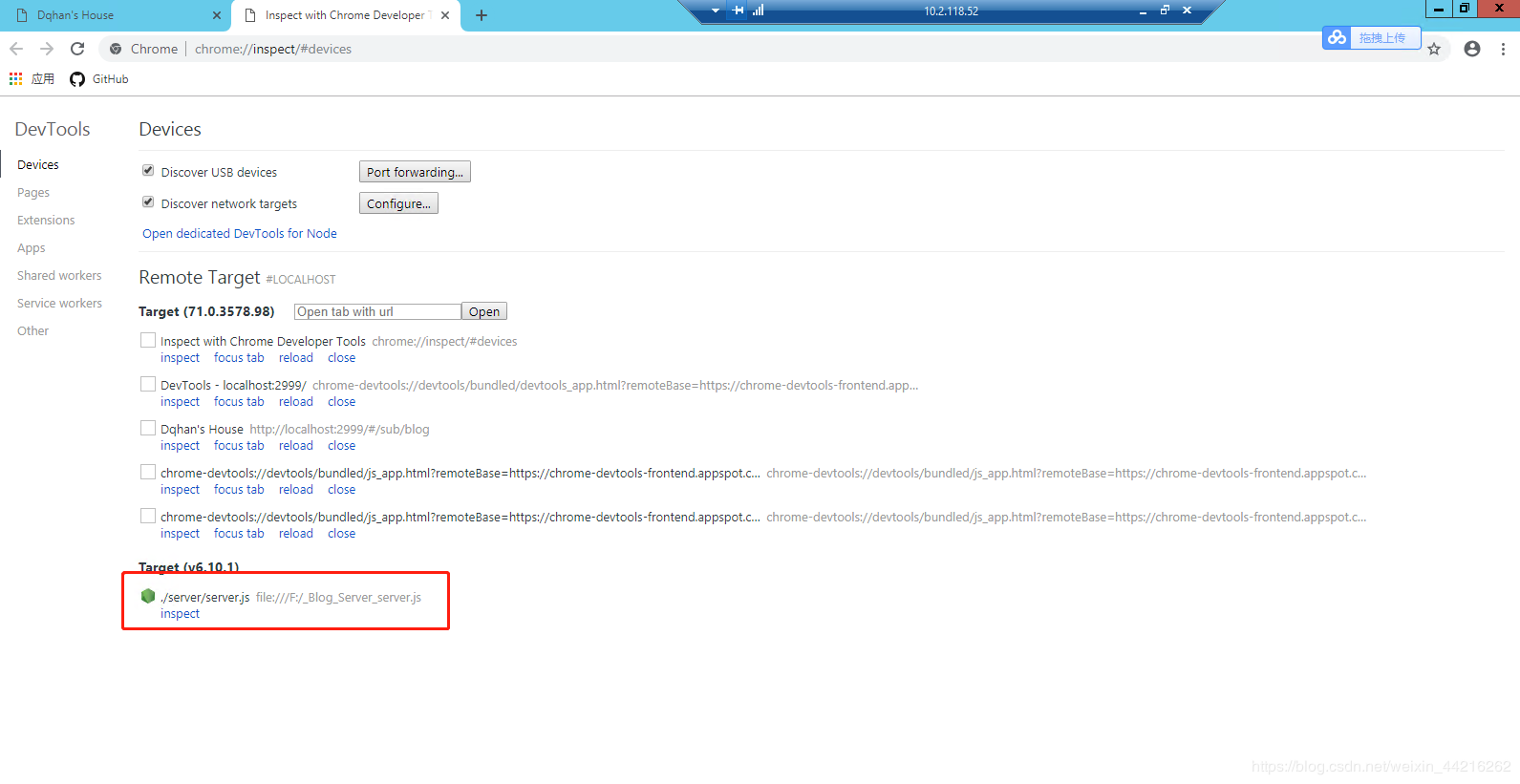Reload the page with the refresh icon
1520x784 pixels.
[x=77, y=49]
